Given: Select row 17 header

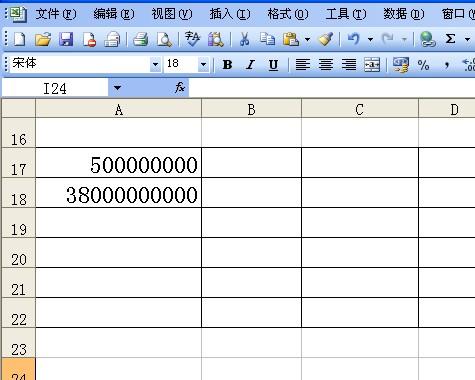Looking at the screenshot, I should [18, 163].
